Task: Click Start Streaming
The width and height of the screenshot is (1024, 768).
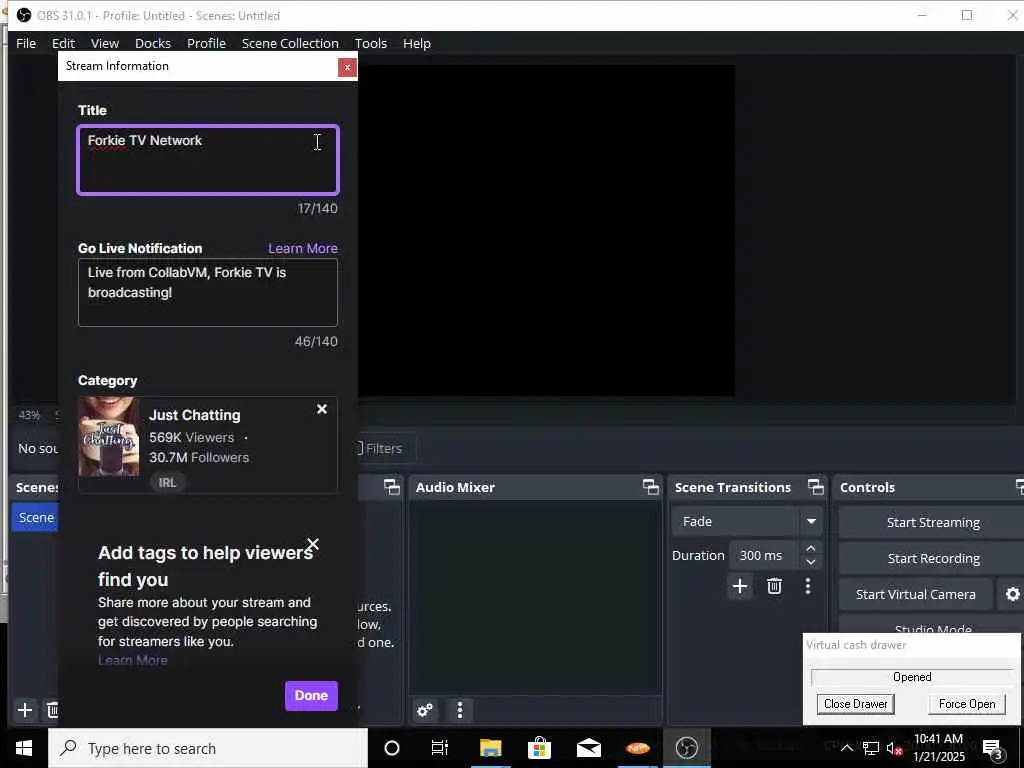Action: tap(933, 522)
